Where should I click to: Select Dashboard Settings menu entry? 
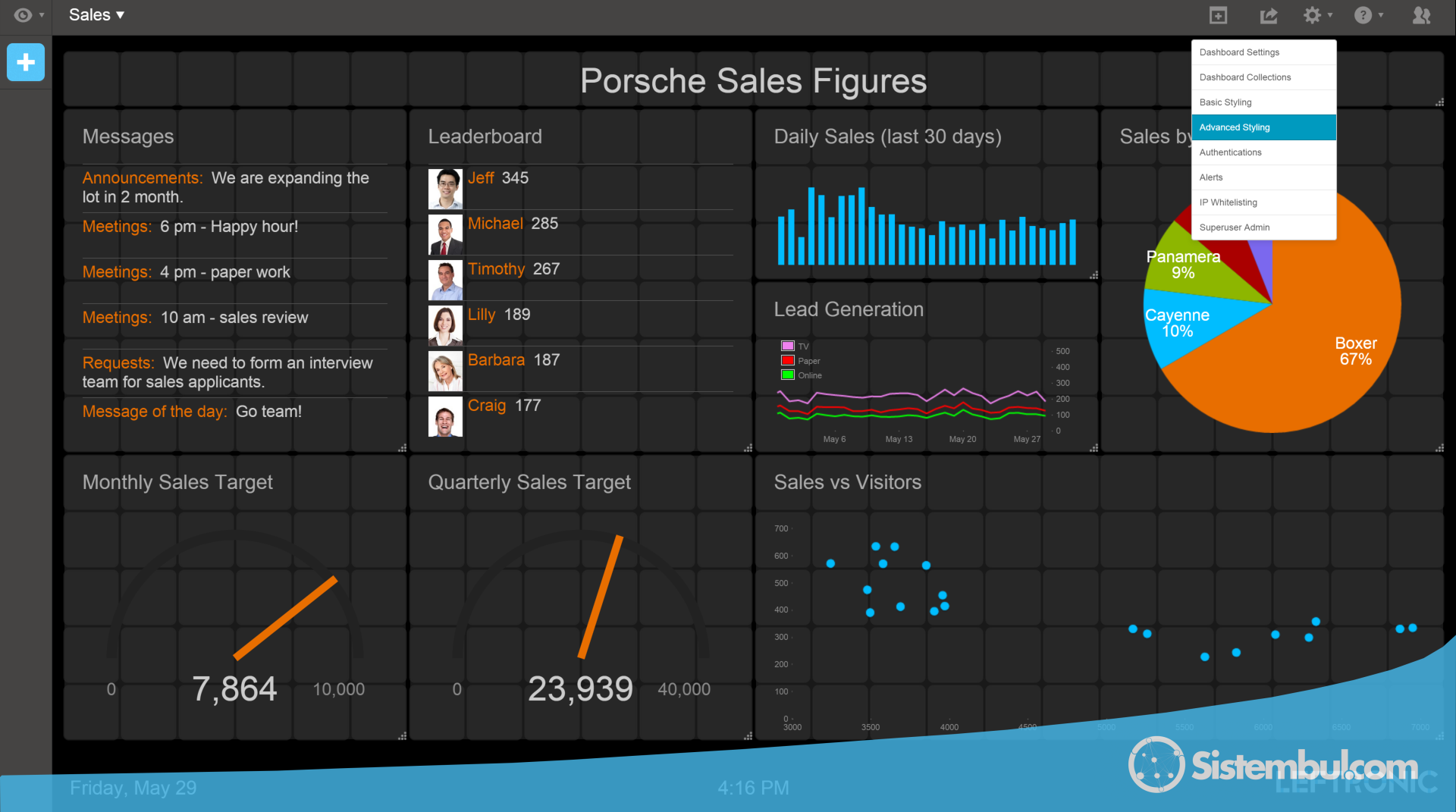pos(1263,52)
